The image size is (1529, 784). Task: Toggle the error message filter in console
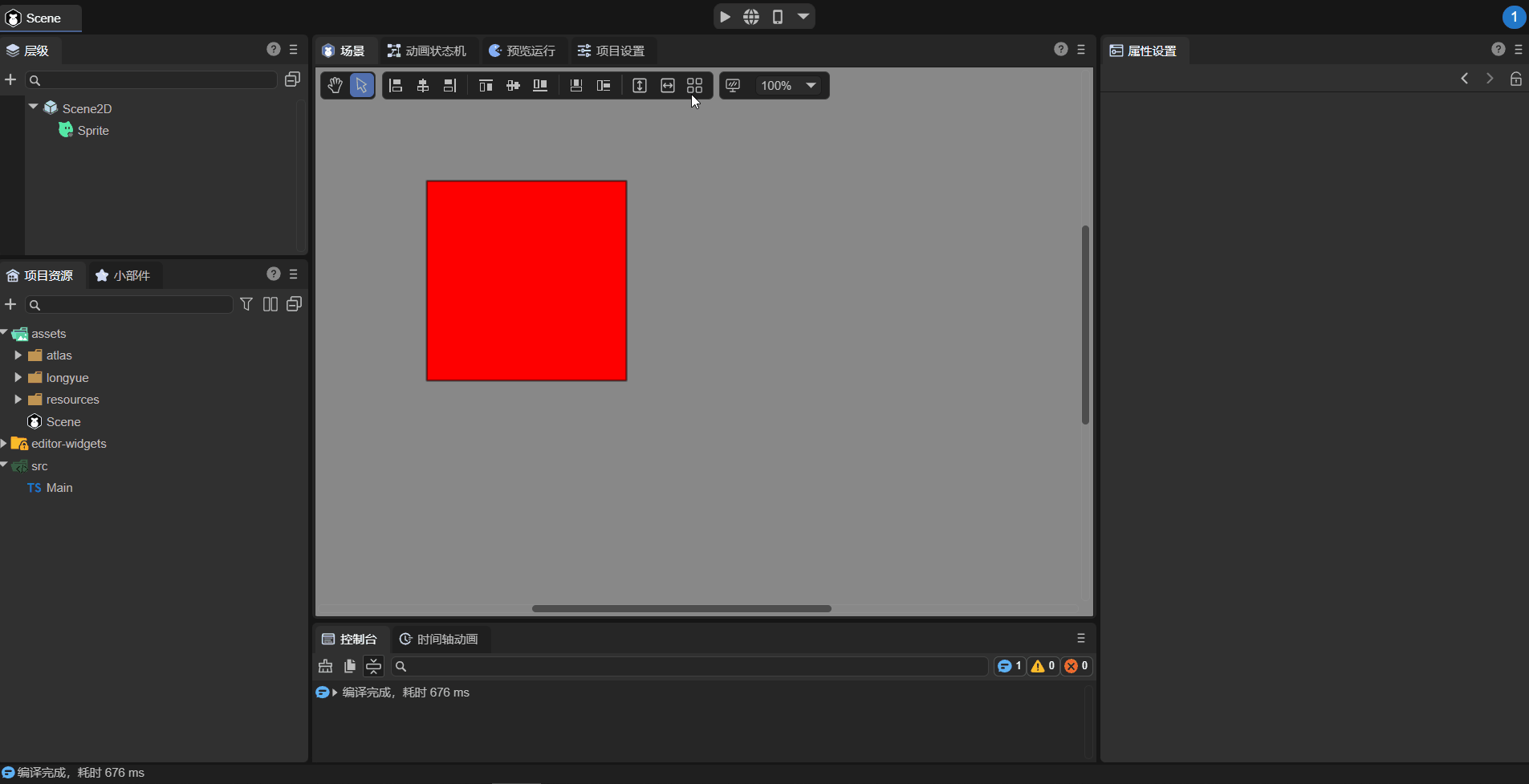coord(1076,666)
